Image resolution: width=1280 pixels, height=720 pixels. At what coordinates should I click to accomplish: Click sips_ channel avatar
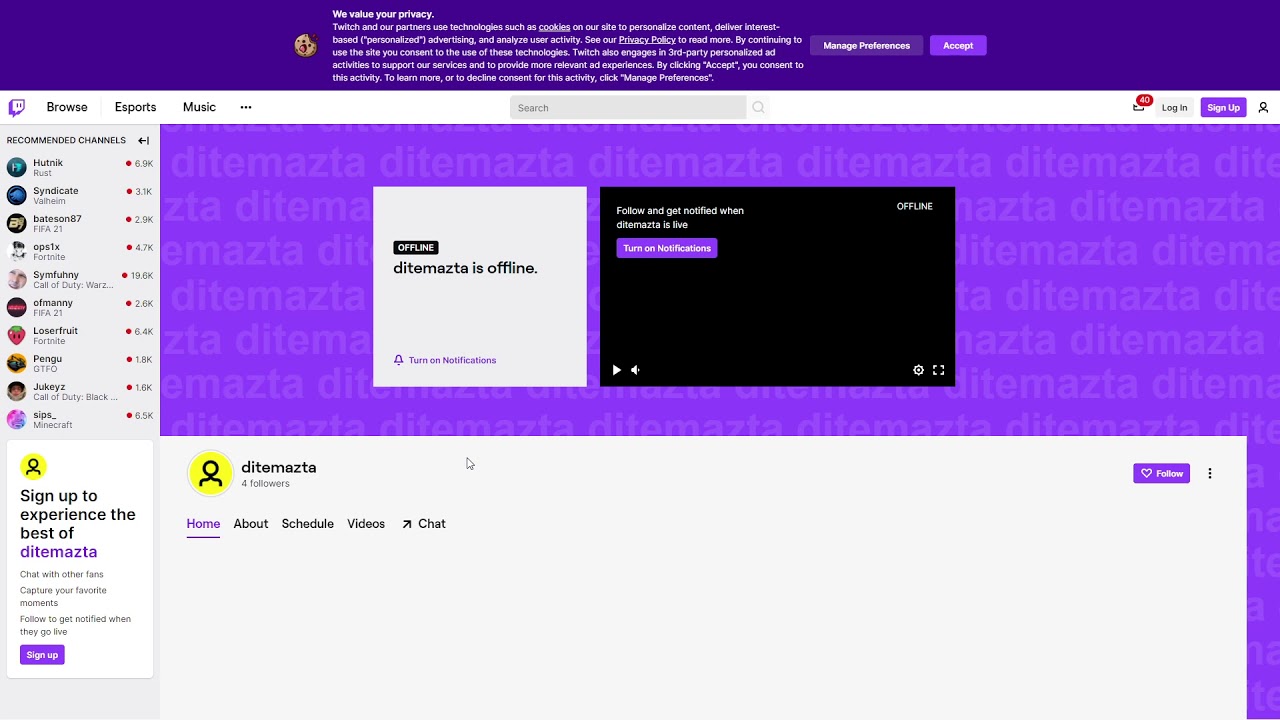pos(17,419)
